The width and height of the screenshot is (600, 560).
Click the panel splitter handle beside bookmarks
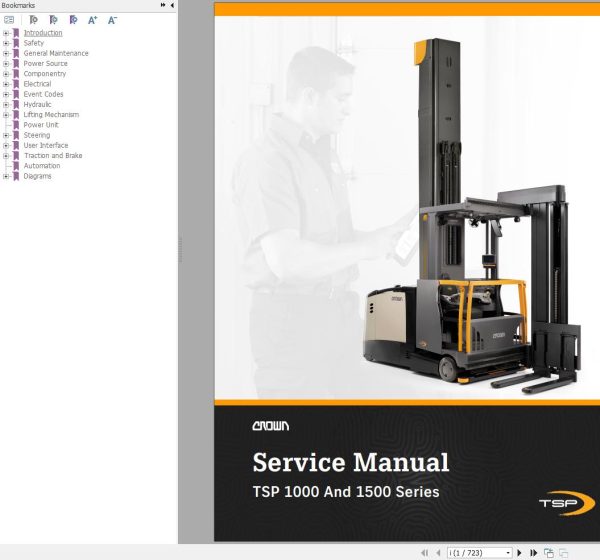(180, 250)
